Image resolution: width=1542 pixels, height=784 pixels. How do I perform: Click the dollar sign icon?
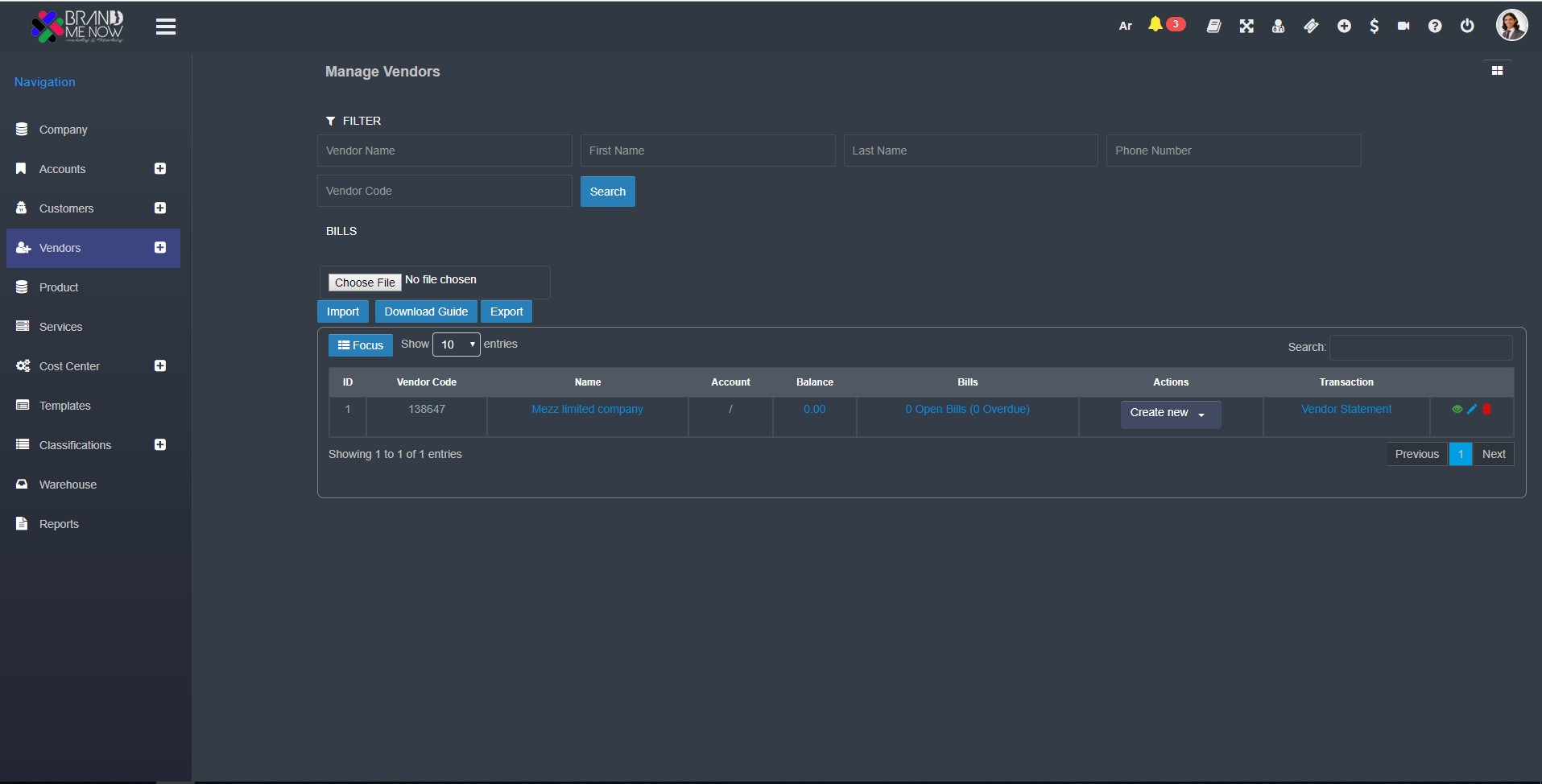click(x=1374, y=27)
